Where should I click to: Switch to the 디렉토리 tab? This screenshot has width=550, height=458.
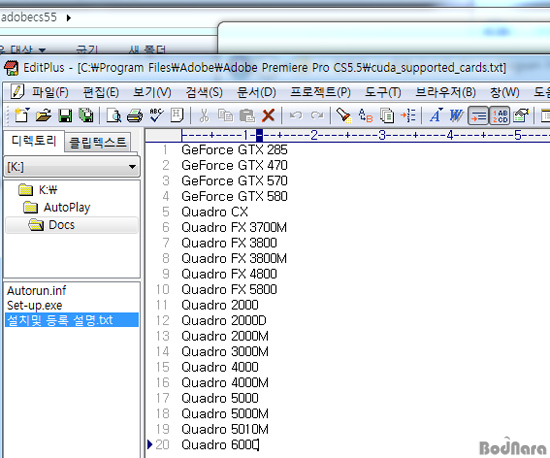(x=34, y=141)
